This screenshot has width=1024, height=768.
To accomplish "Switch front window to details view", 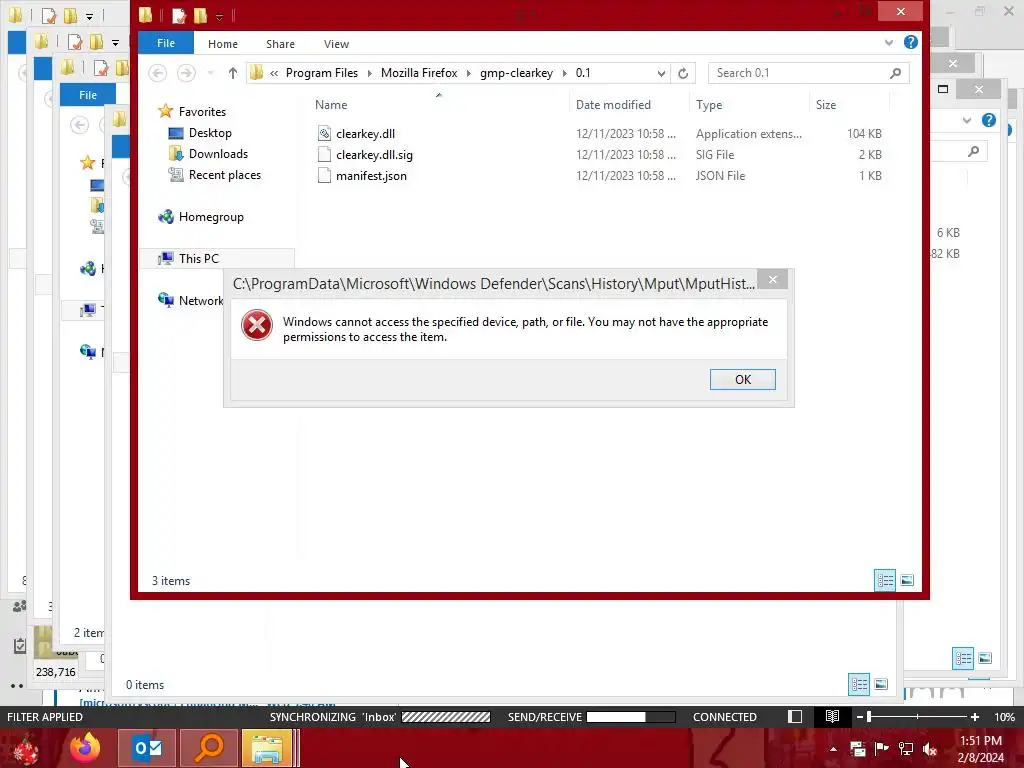I will click(x=885, y=580).
